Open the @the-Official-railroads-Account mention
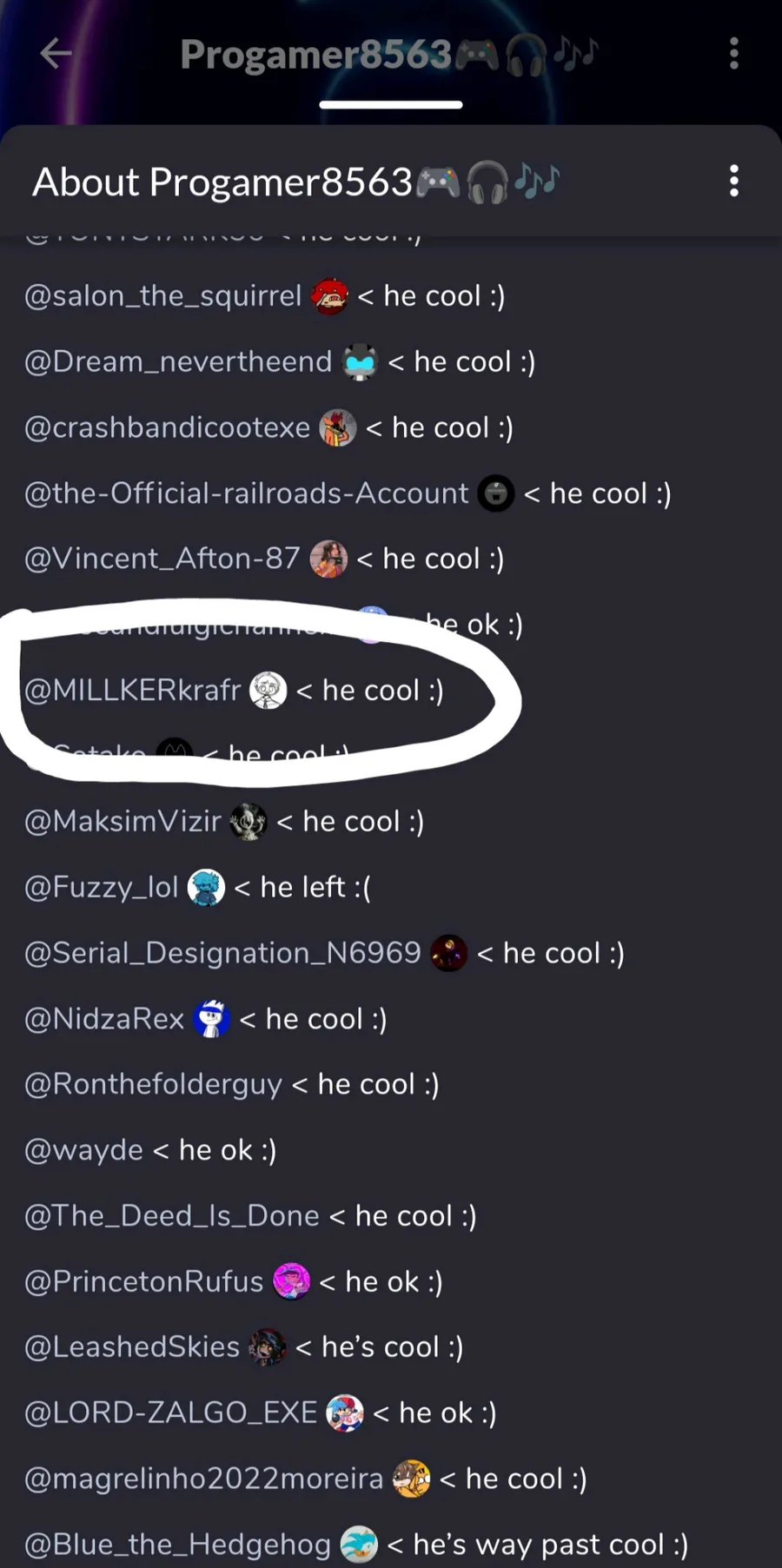Viewport: 782px width, 1568px height. click(247, 493)
